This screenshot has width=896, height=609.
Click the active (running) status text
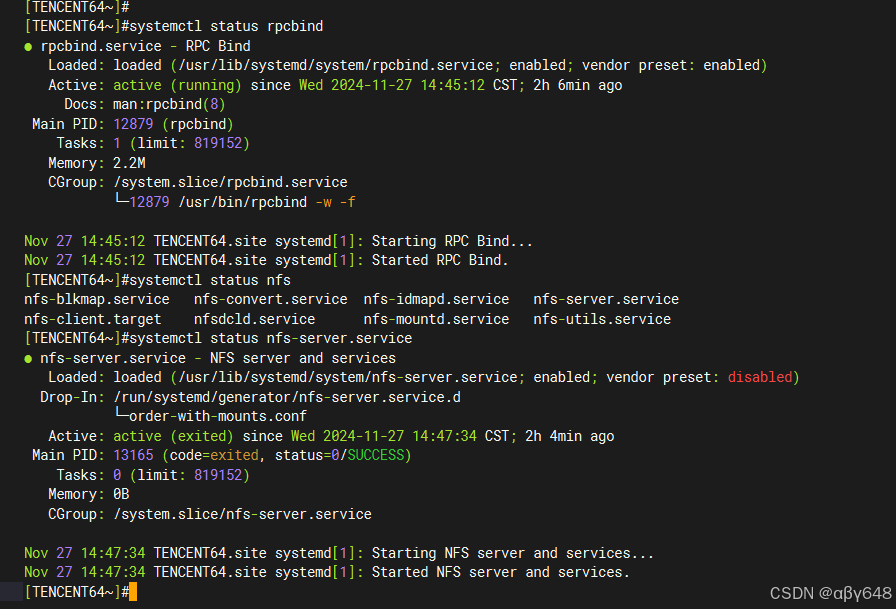pos(177,85)
